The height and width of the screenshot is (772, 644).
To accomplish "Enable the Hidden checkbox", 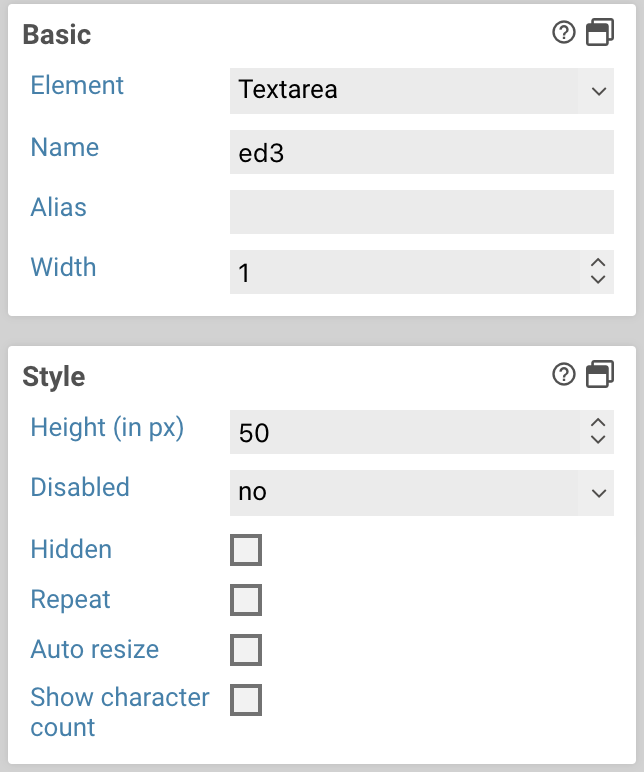I will pyautogui.click(x=246, y=550).
